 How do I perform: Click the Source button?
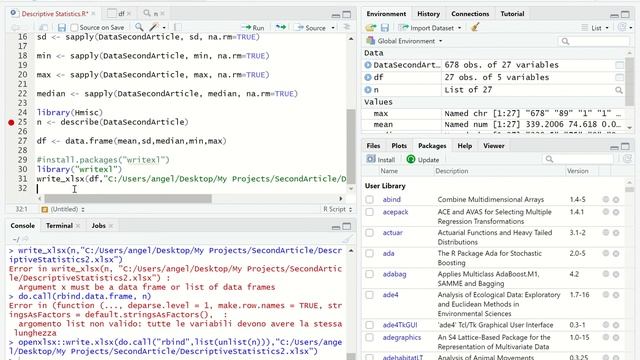pos(311,28)
